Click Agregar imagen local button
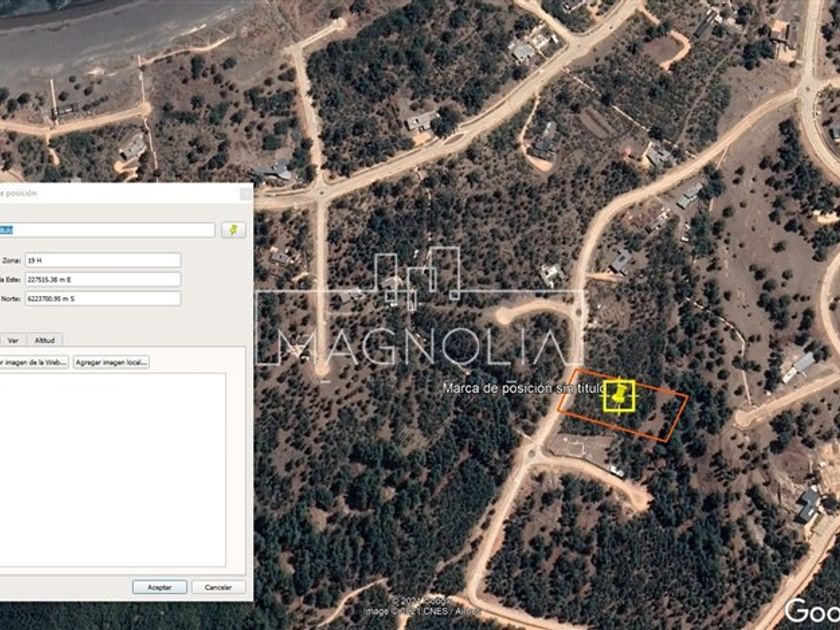The image size is (840, 630). click(x=111, y=363)
